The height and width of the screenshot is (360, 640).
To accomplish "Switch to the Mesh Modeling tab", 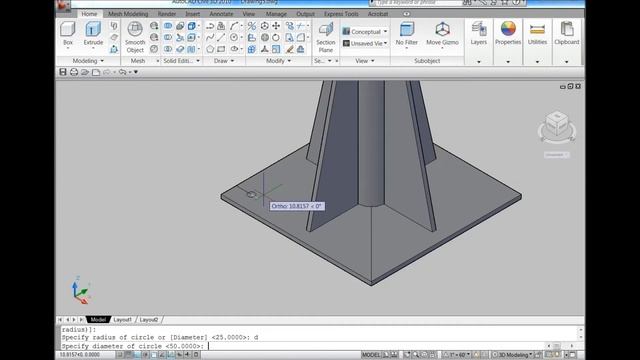I will click(x=128, y=14).
